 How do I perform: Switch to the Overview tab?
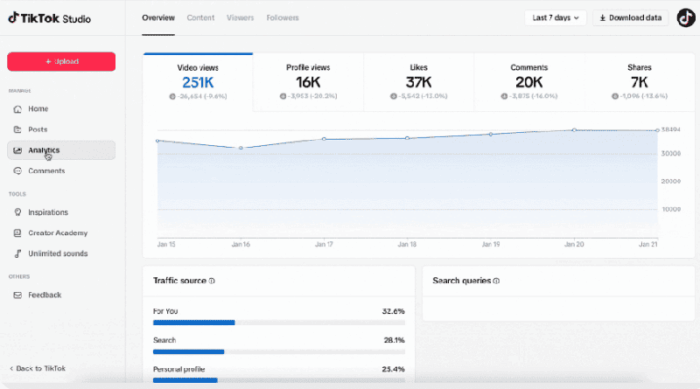(158, 18)
